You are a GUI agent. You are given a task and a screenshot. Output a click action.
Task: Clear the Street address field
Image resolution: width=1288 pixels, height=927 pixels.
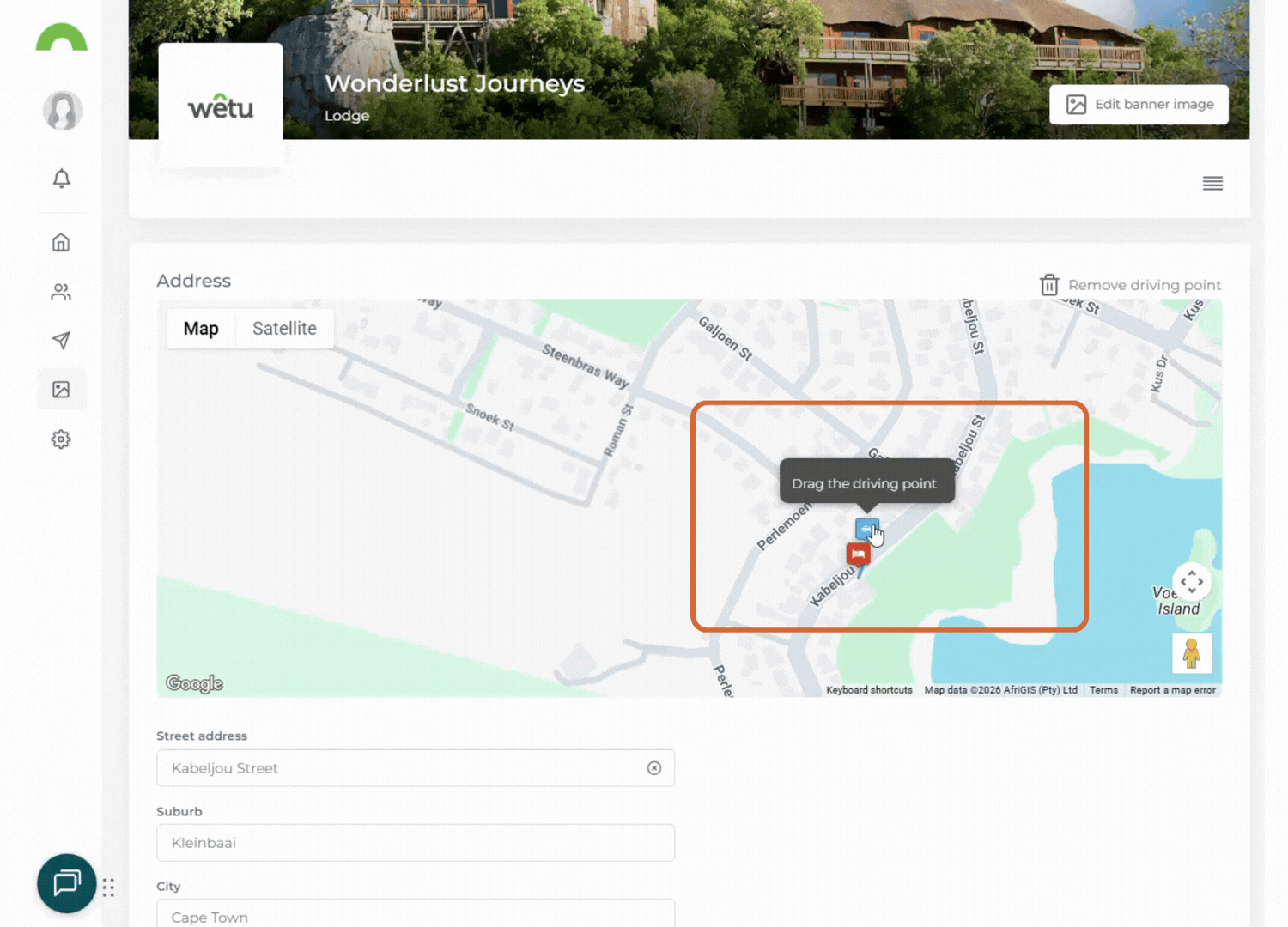click(x=654, y=768)
